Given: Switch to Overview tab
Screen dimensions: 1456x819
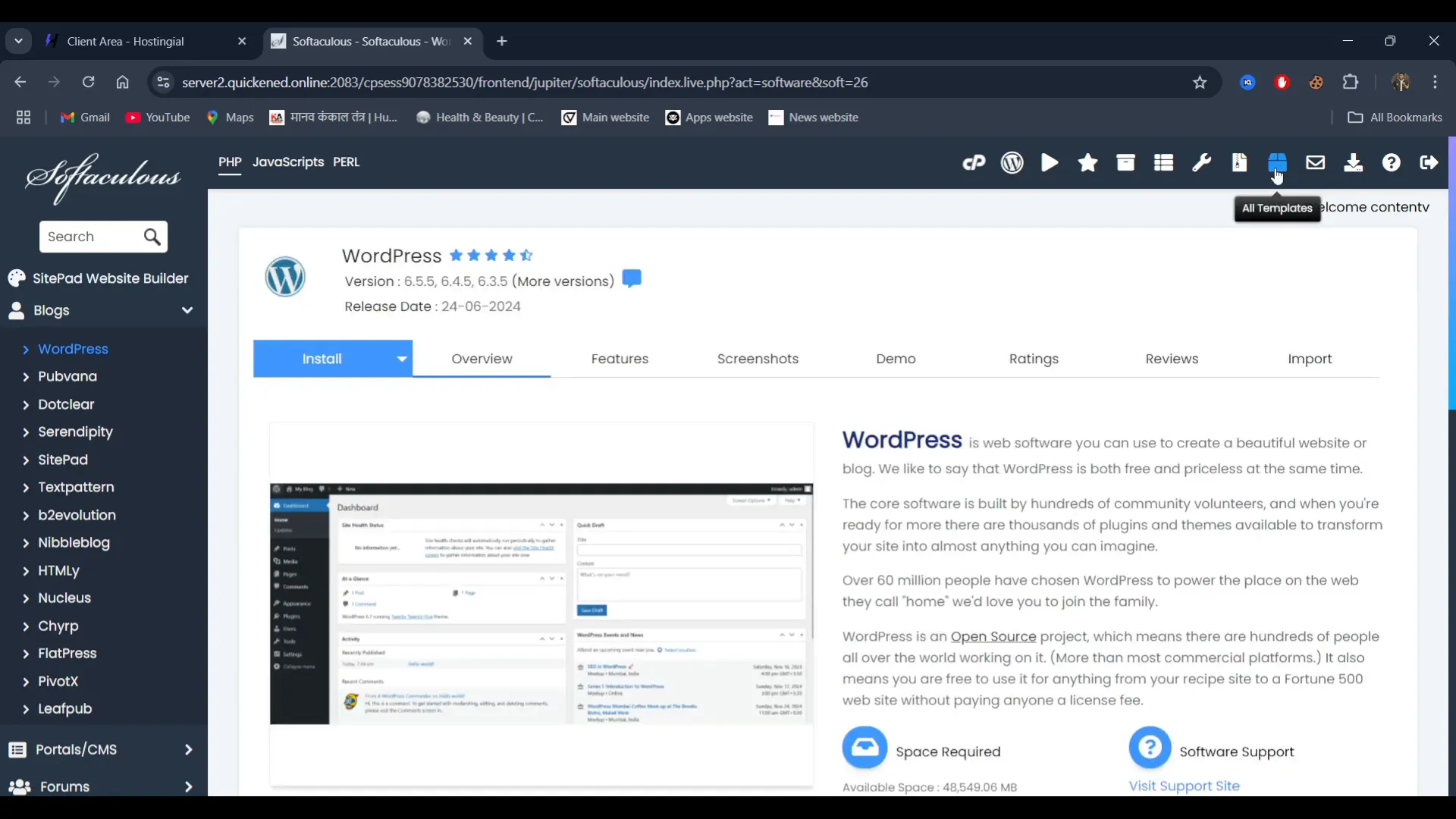Looking at the screenshot, I should 482,359.
